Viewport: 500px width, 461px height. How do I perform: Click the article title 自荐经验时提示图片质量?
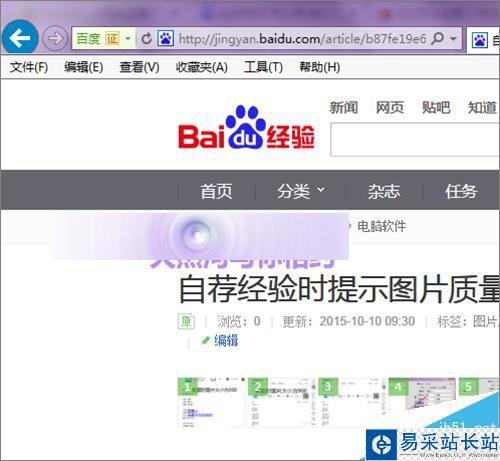tap(339, 288)
